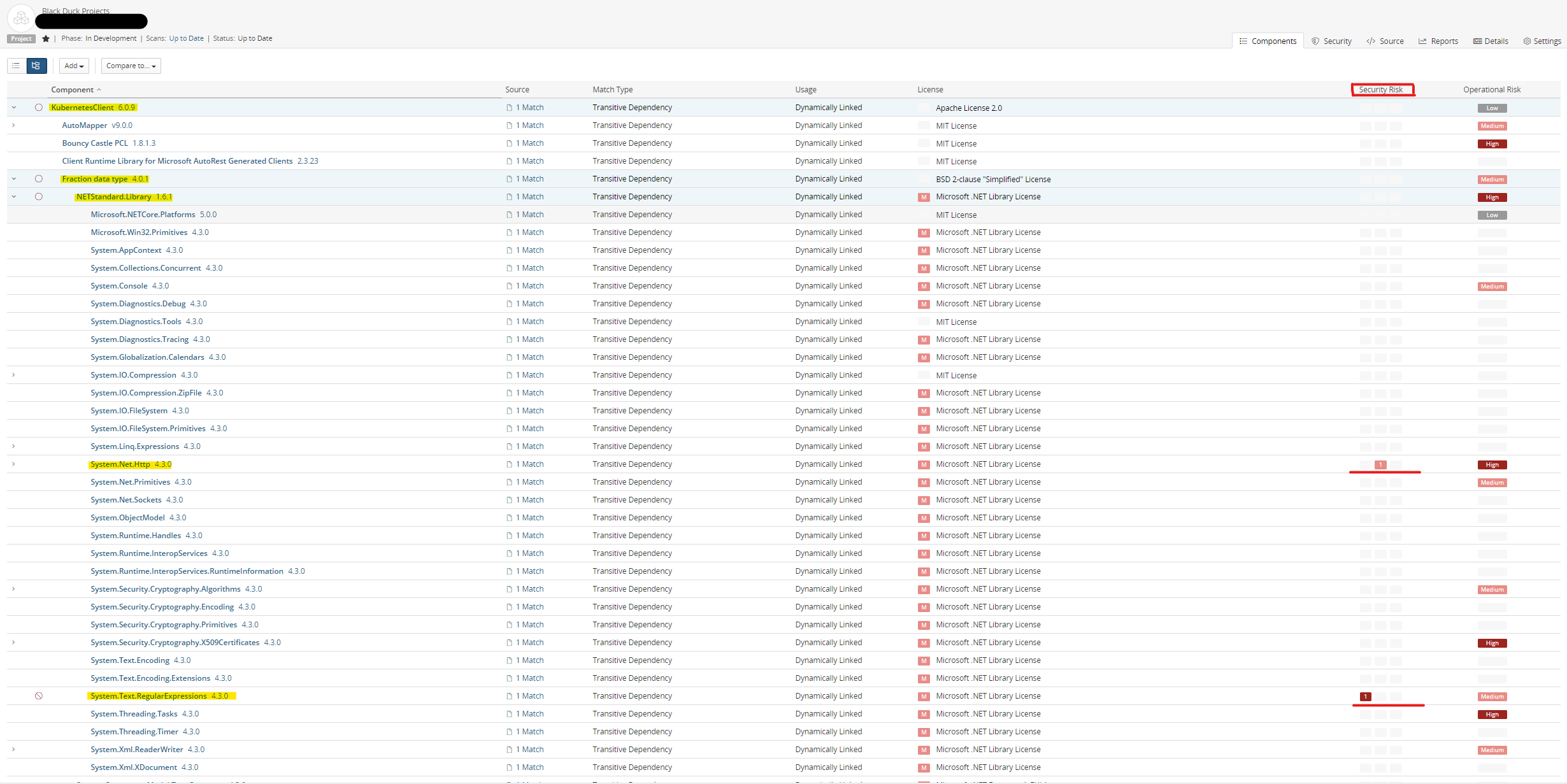The image size is (1567, 784).
Task: Select the Fraction data type row circle
Action: pos(39,179)
